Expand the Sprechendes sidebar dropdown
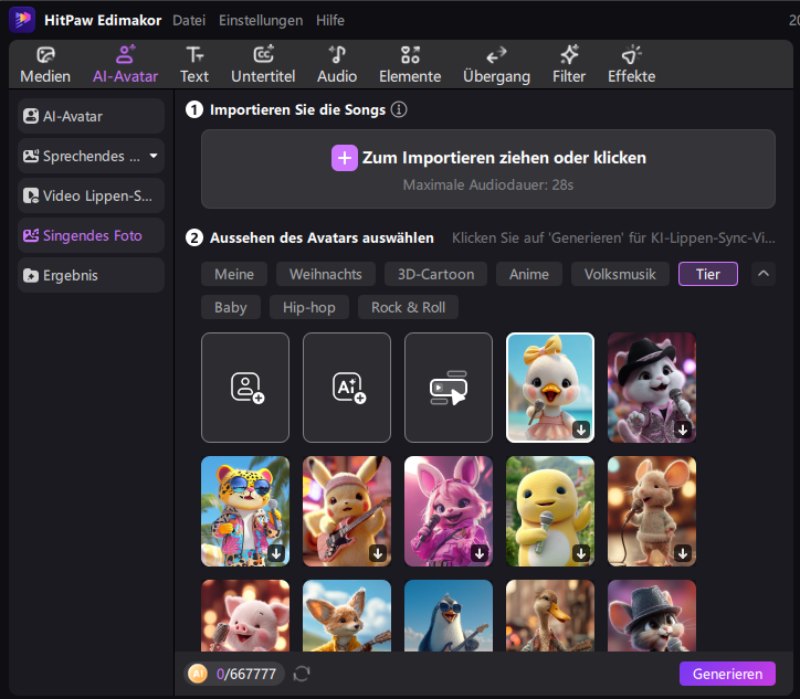Image resolution: width=800 pixels, height=699 pixels. 153,156
